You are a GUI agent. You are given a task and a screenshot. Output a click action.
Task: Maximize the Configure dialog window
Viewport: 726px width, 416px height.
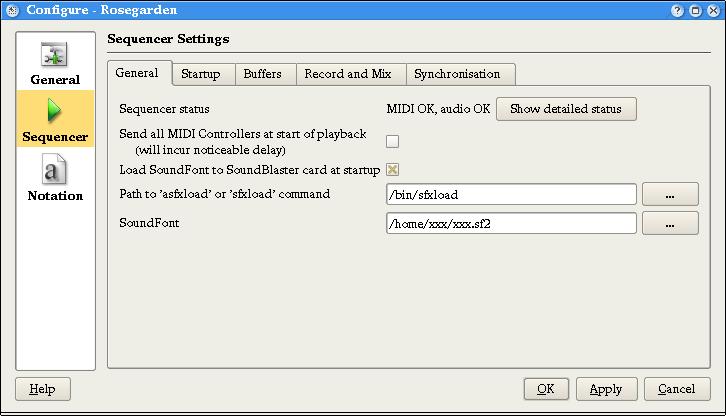695,10
